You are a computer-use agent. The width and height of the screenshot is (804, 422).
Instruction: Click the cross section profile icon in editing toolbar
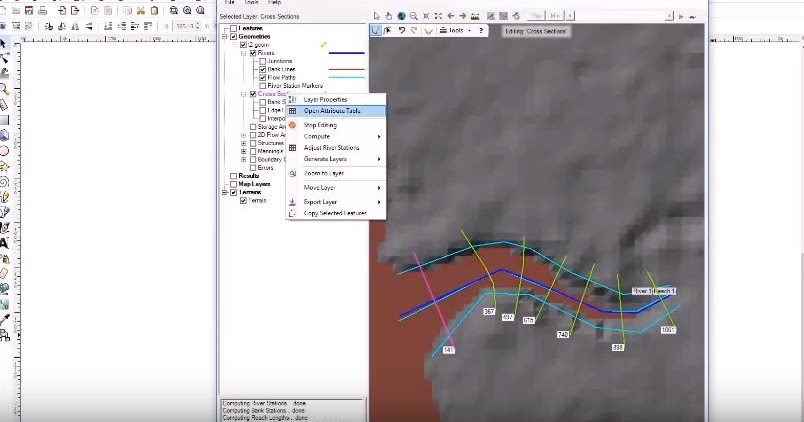[x=428, y=31]
